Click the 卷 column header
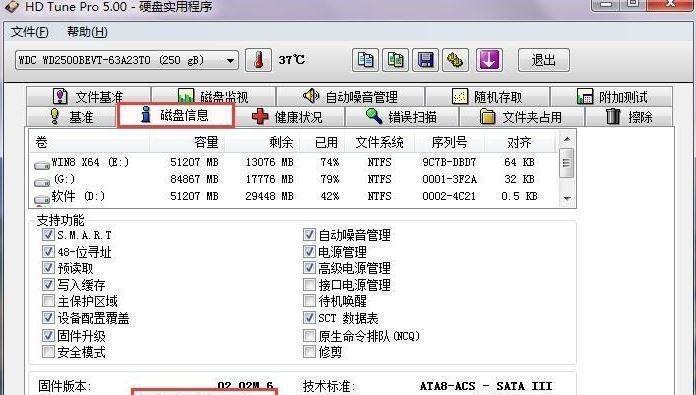Screen dimensions: 696x395 pyautogui.click(x=90, y=142)
